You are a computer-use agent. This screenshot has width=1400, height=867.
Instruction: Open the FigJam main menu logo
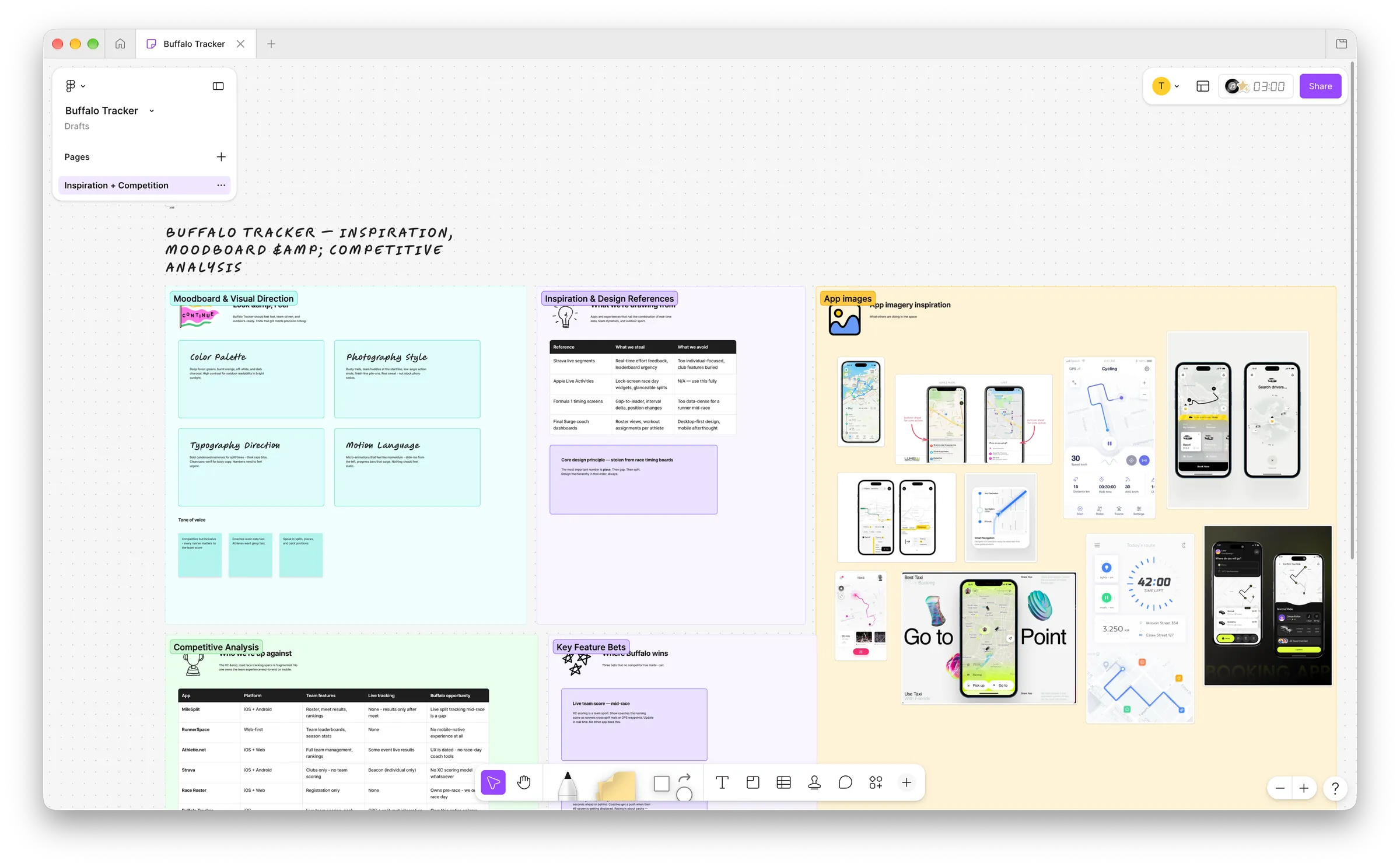tap(71, 86)
